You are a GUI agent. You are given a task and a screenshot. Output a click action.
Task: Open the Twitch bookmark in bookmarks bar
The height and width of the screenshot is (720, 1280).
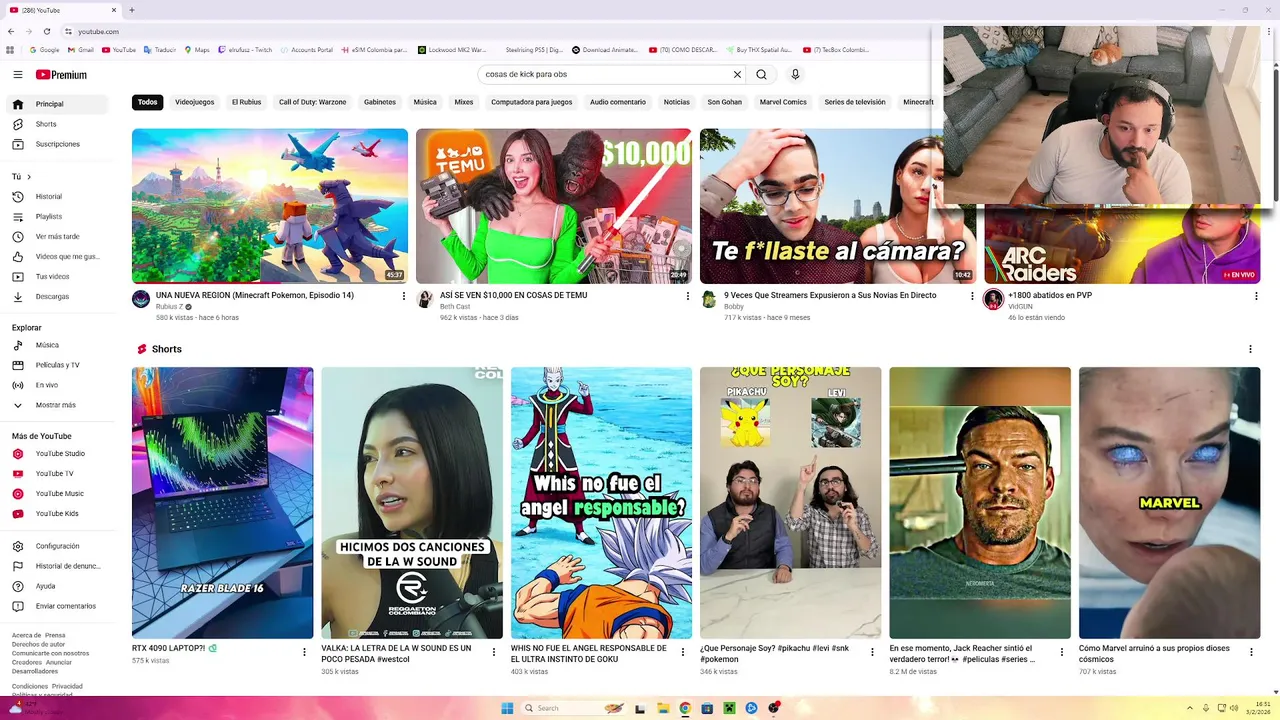245,50
